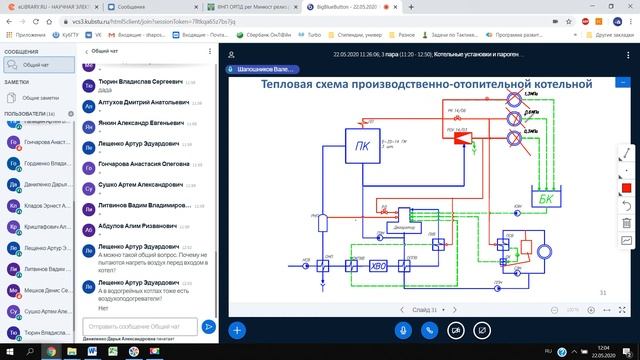Screen dimensions: 640x360
Task: Open a new browser tab
Action: tap(411, 7)
